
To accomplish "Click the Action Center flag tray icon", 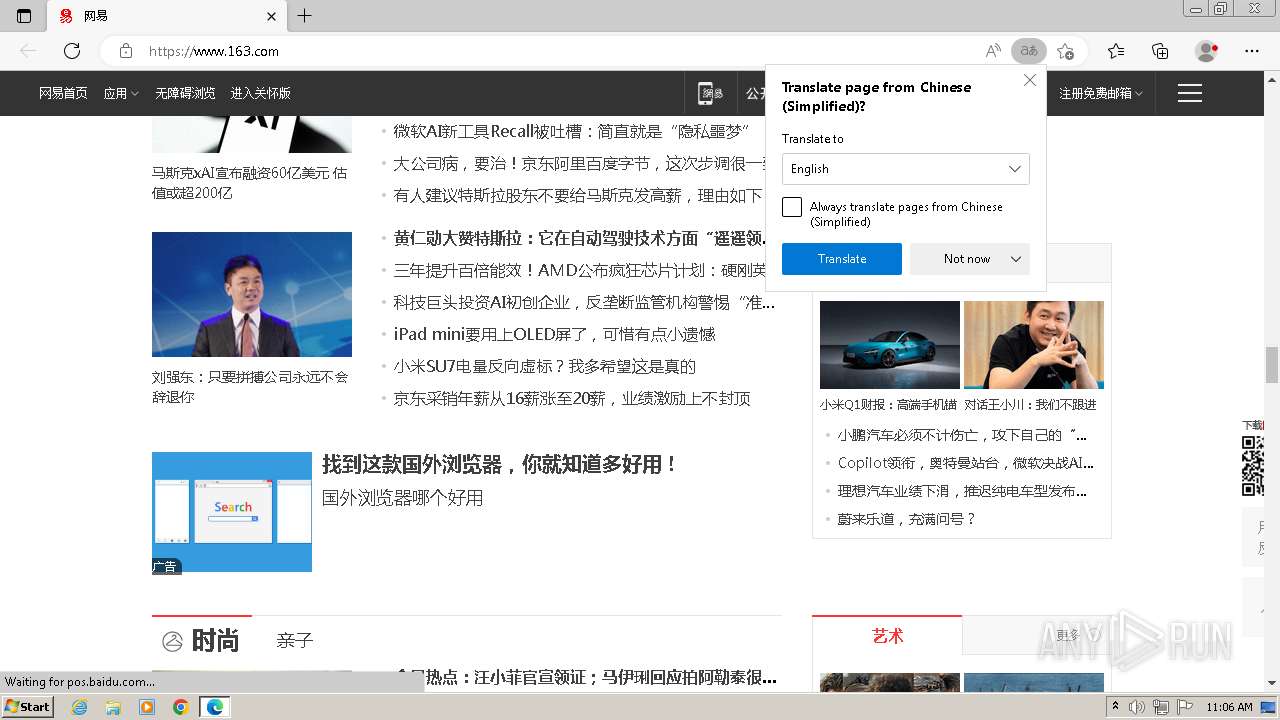I will [x=1186, y=707].
